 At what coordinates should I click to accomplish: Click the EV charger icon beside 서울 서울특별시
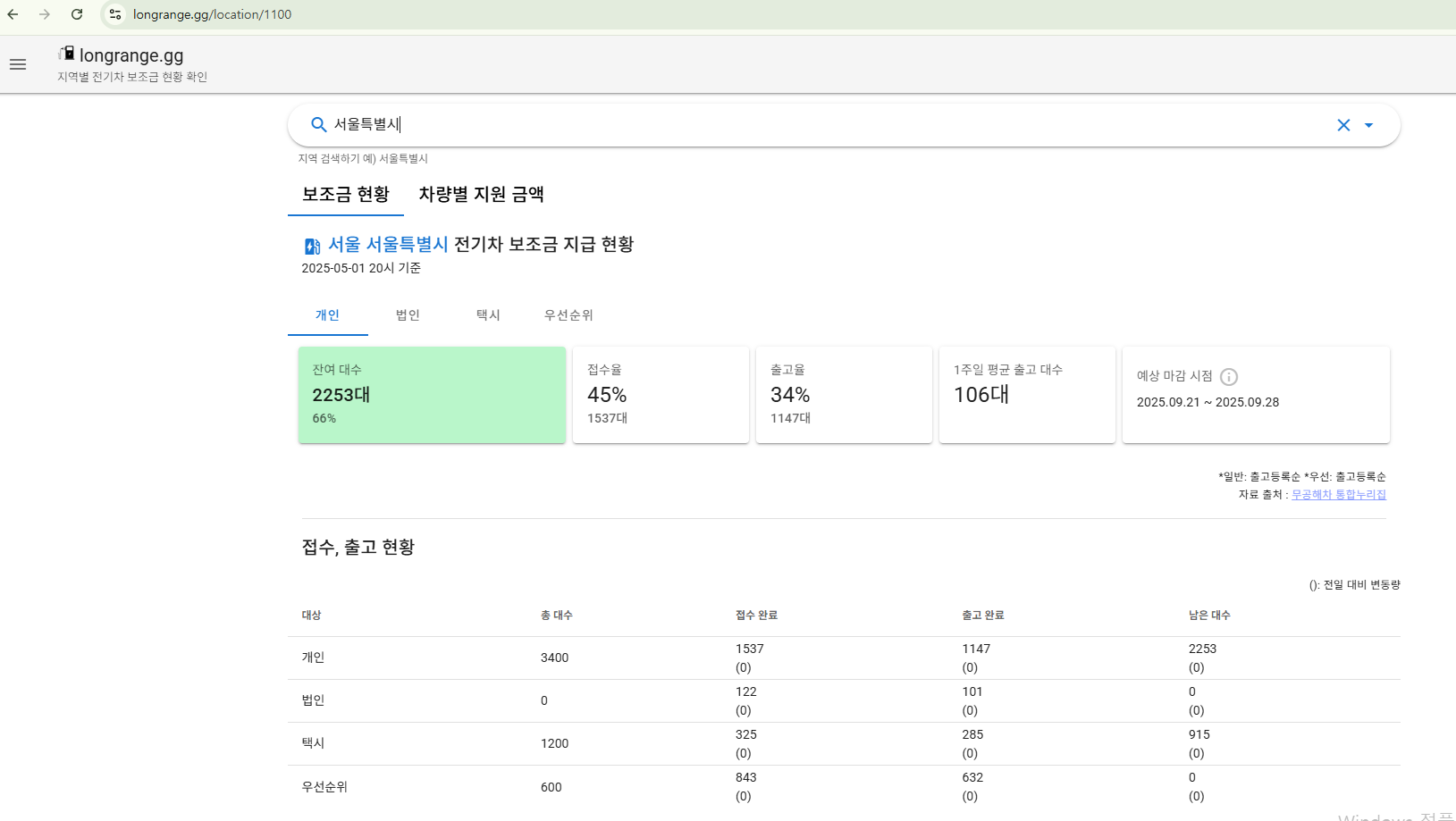312,246
